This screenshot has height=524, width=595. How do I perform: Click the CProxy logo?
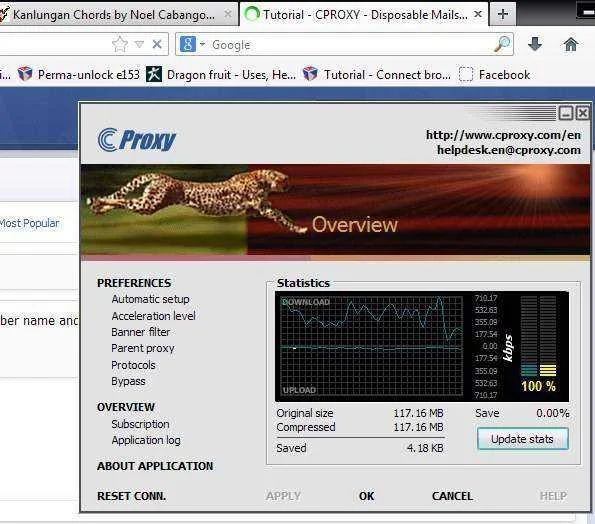137,140
